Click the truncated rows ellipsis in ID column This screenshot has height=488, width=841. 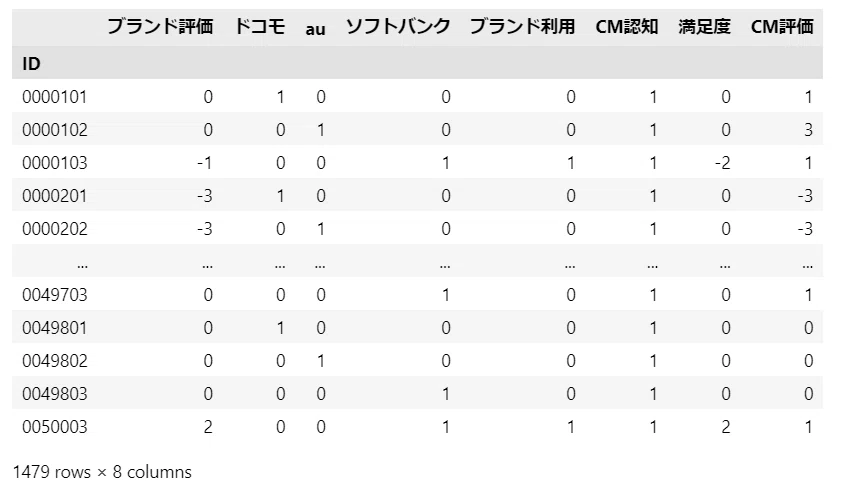tap(82, 265)
